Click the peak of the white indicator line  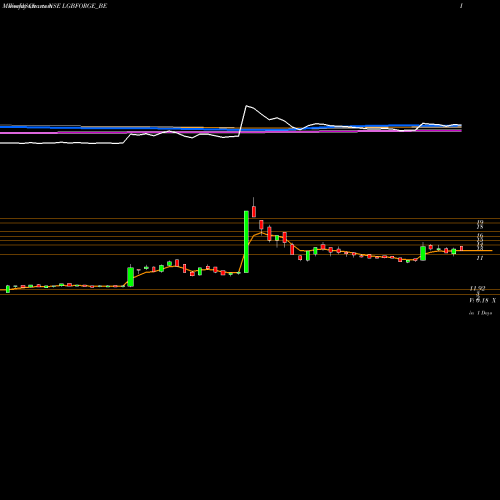pos(246,106)
